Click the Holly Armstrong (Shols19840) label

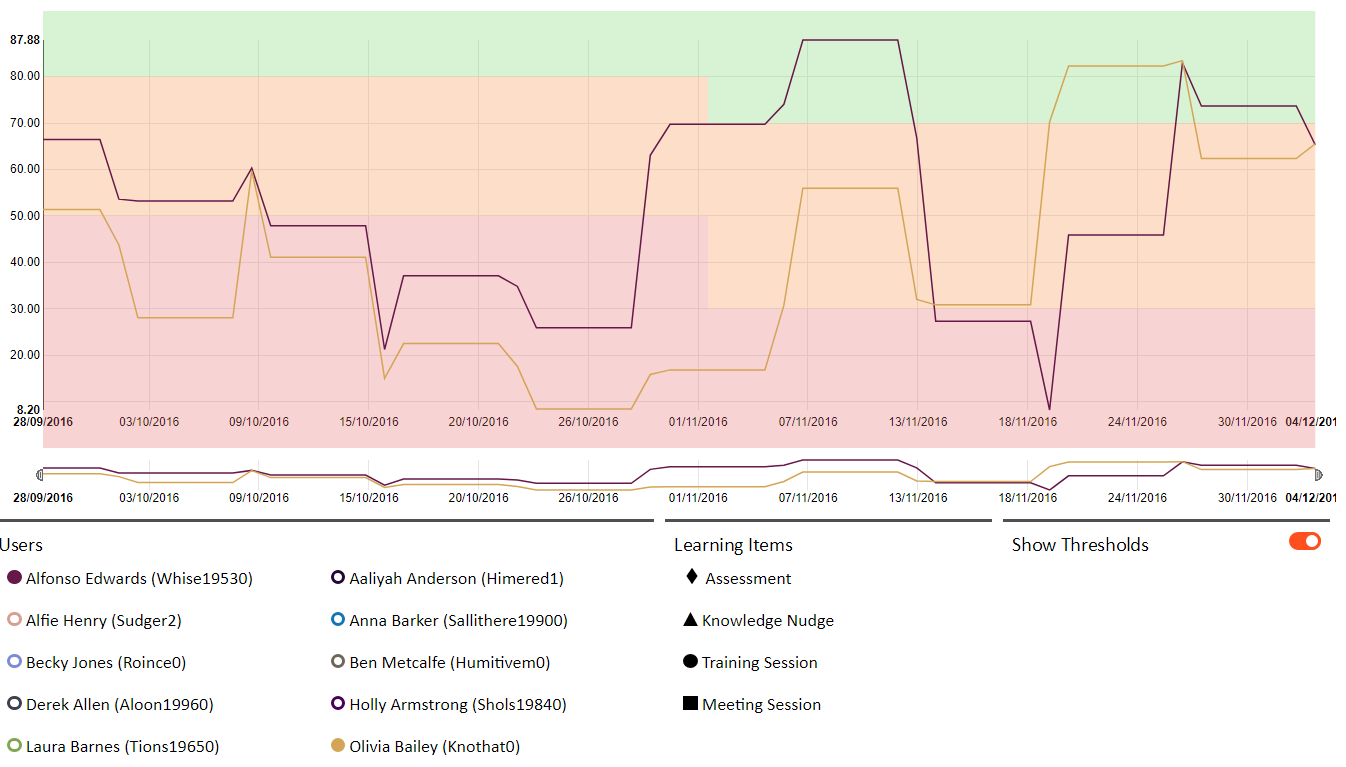[x=457, y=704]
